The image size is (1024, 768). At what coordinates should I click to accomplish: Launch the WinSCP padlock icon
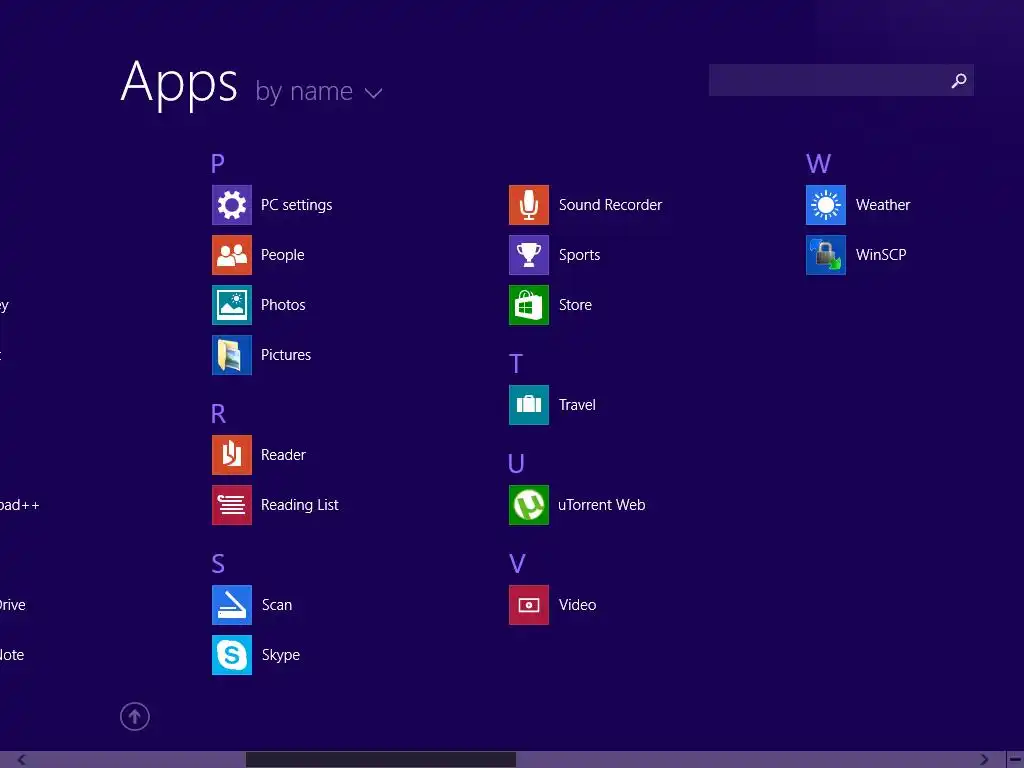point(825,255)
